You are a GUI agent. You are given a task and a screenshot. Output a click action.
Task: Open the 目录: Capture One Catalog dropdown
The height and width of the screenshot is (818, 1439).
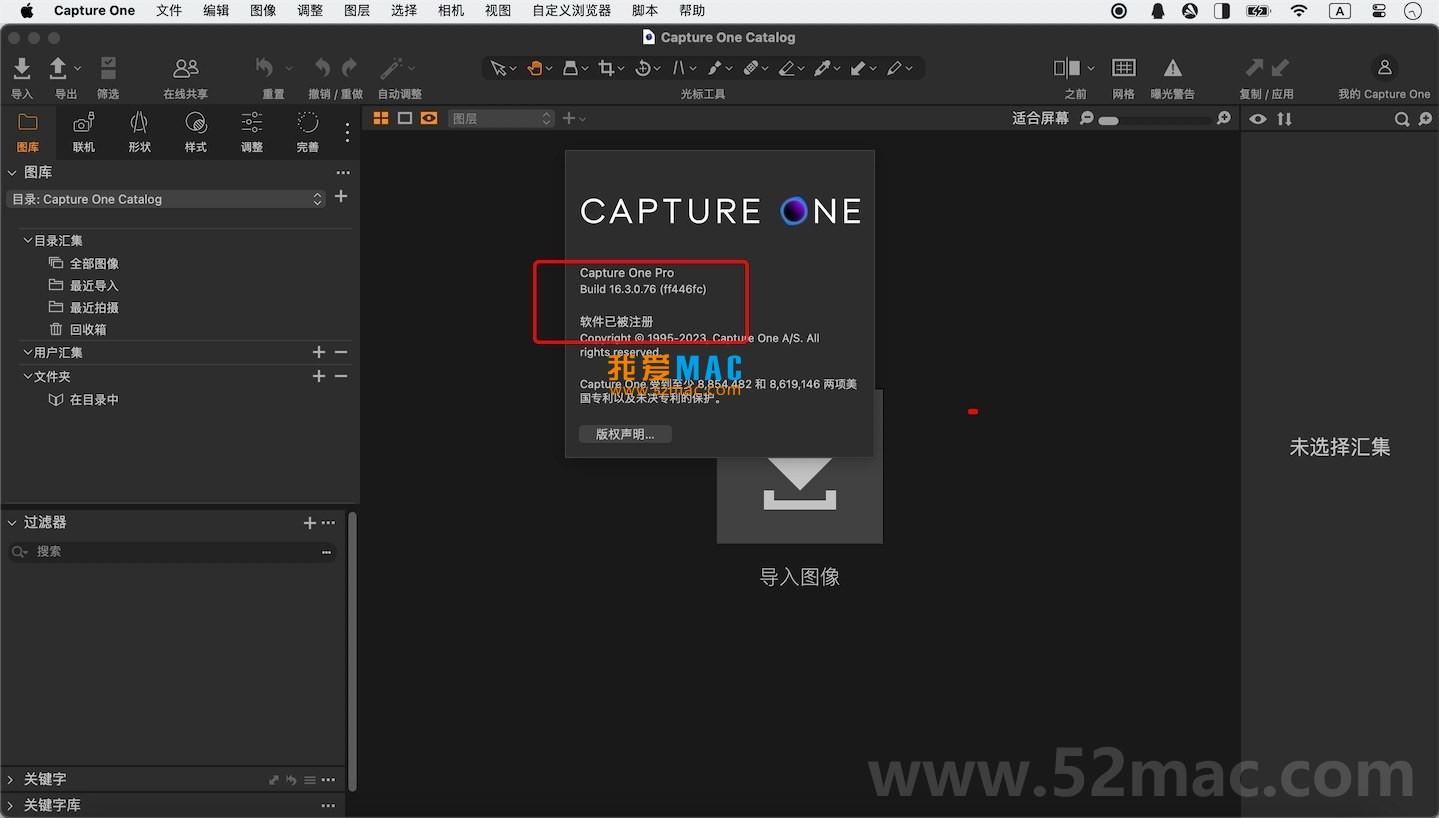point(166,199)
